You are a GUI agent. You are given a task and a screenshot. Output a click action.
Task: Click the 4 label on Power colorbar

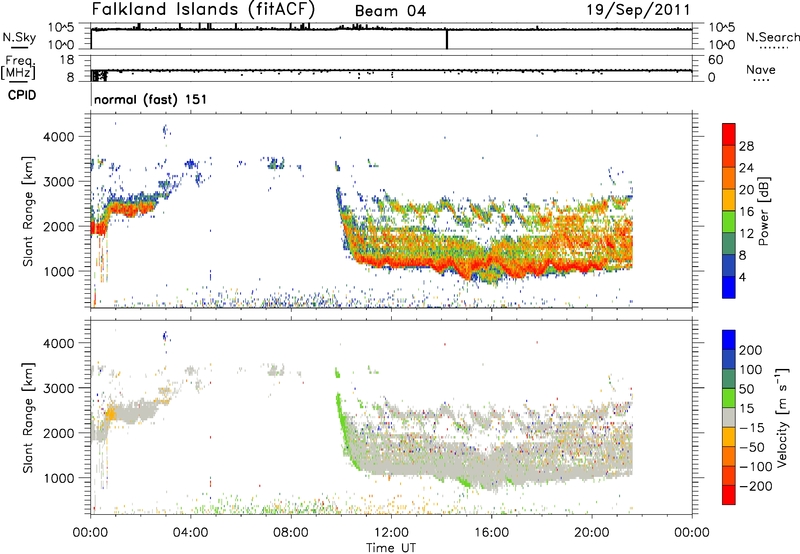pos(743,277)
